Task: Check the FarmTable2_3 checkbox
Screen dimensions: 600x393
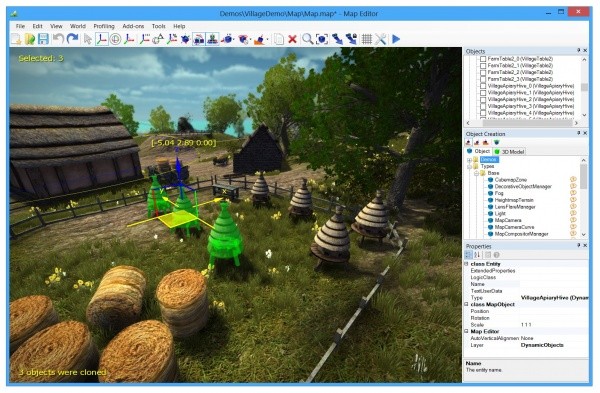Action: [x=483, y=79]
